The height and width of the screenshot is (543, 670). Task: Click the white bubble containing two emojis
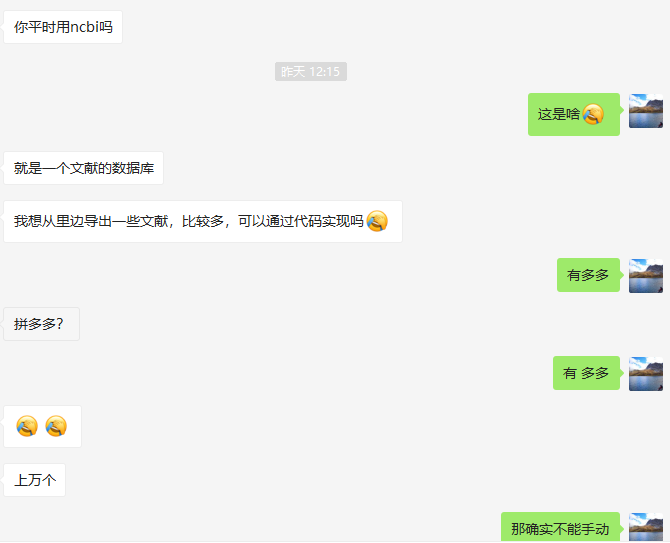[x=42, y=426]
